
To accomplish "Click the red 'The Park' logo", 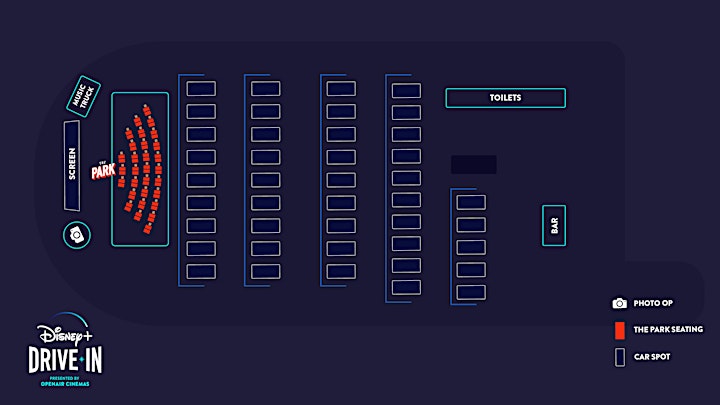I will (x=103, y=170).
